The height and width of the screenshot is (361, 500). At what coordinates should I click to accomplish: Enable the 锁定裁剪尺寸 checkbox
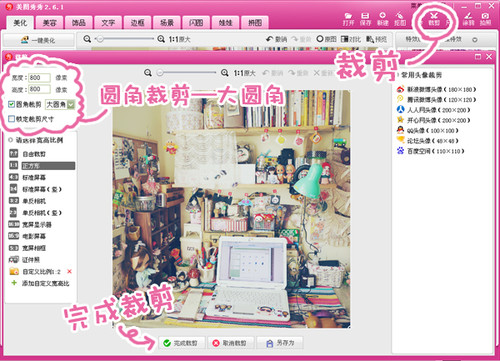coord(12,119)
